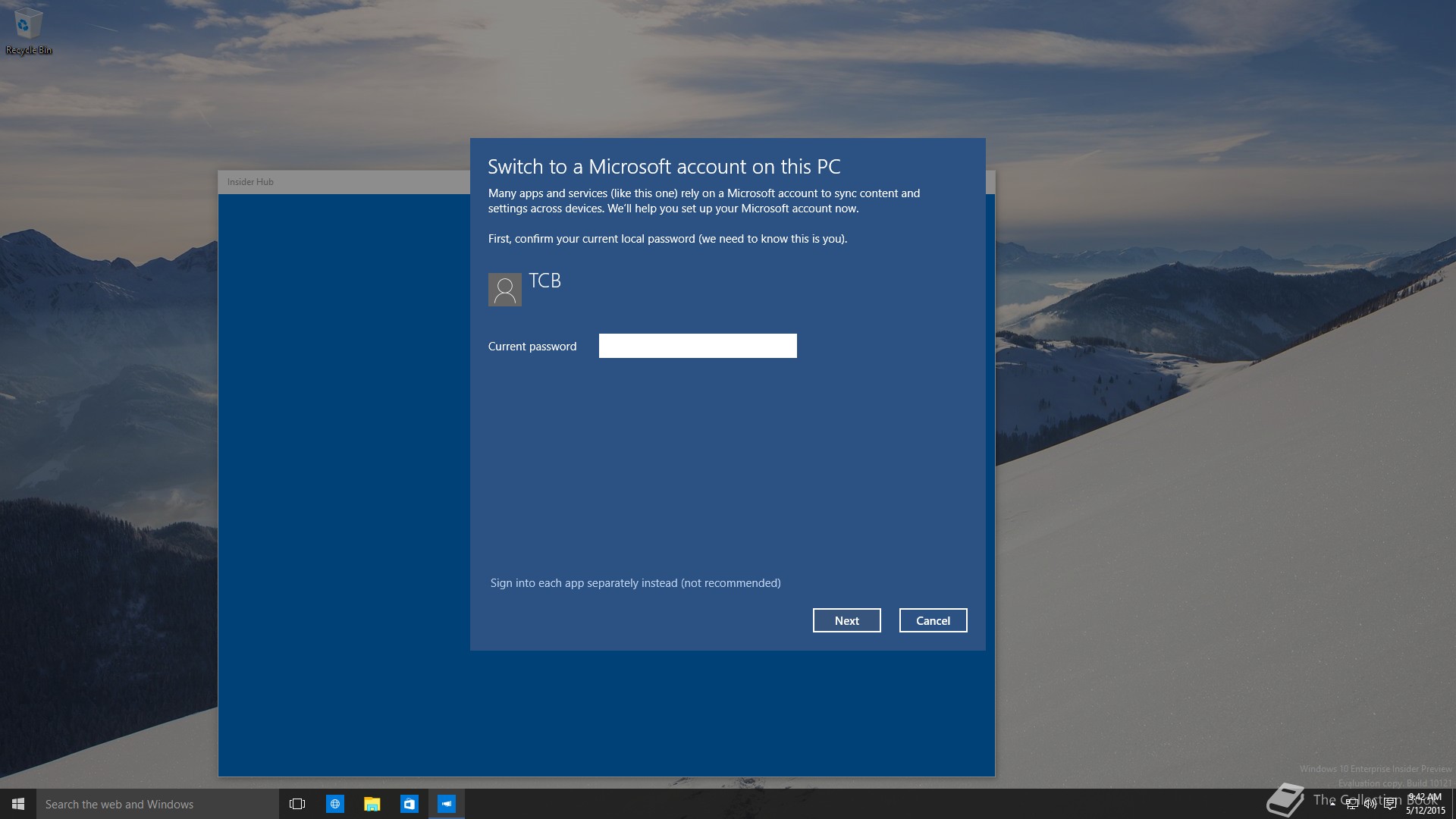1456x819 pixels.
Task: Click the taskbar search box
Action: 158,804
